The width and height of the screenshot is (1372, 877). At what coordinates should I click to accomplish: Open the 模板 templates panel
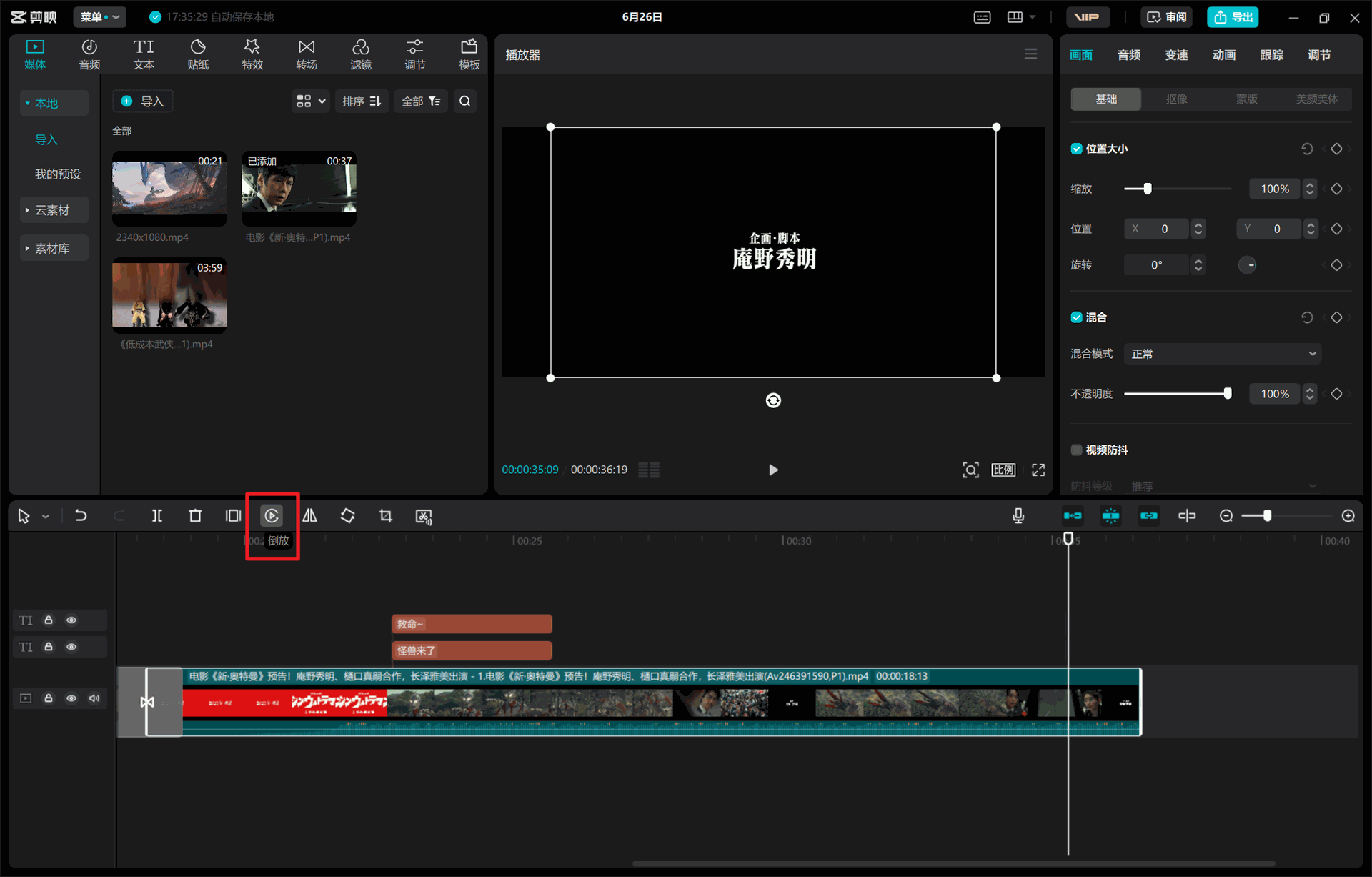click(469, 55)
